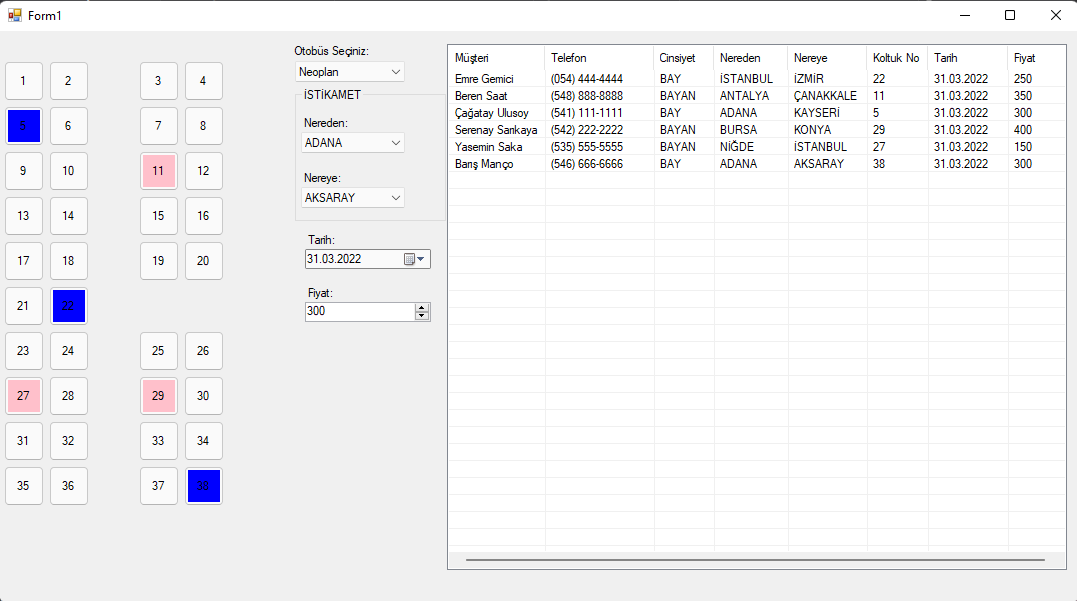The height and width of the screenshot is (601, 1077).
Task: Open the Tarih calendar picker icon
Action: (x=415, y=259)
